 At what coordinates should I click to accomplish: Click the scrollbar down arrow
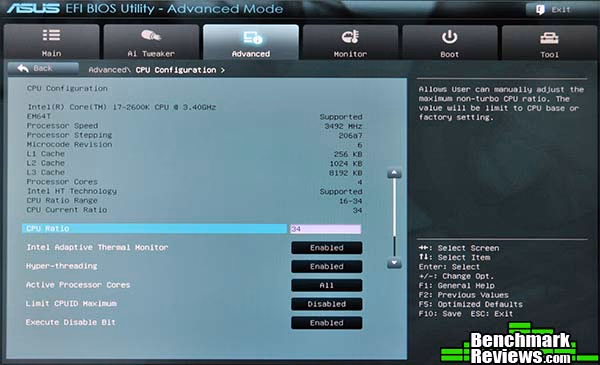[x=394, y=263]
